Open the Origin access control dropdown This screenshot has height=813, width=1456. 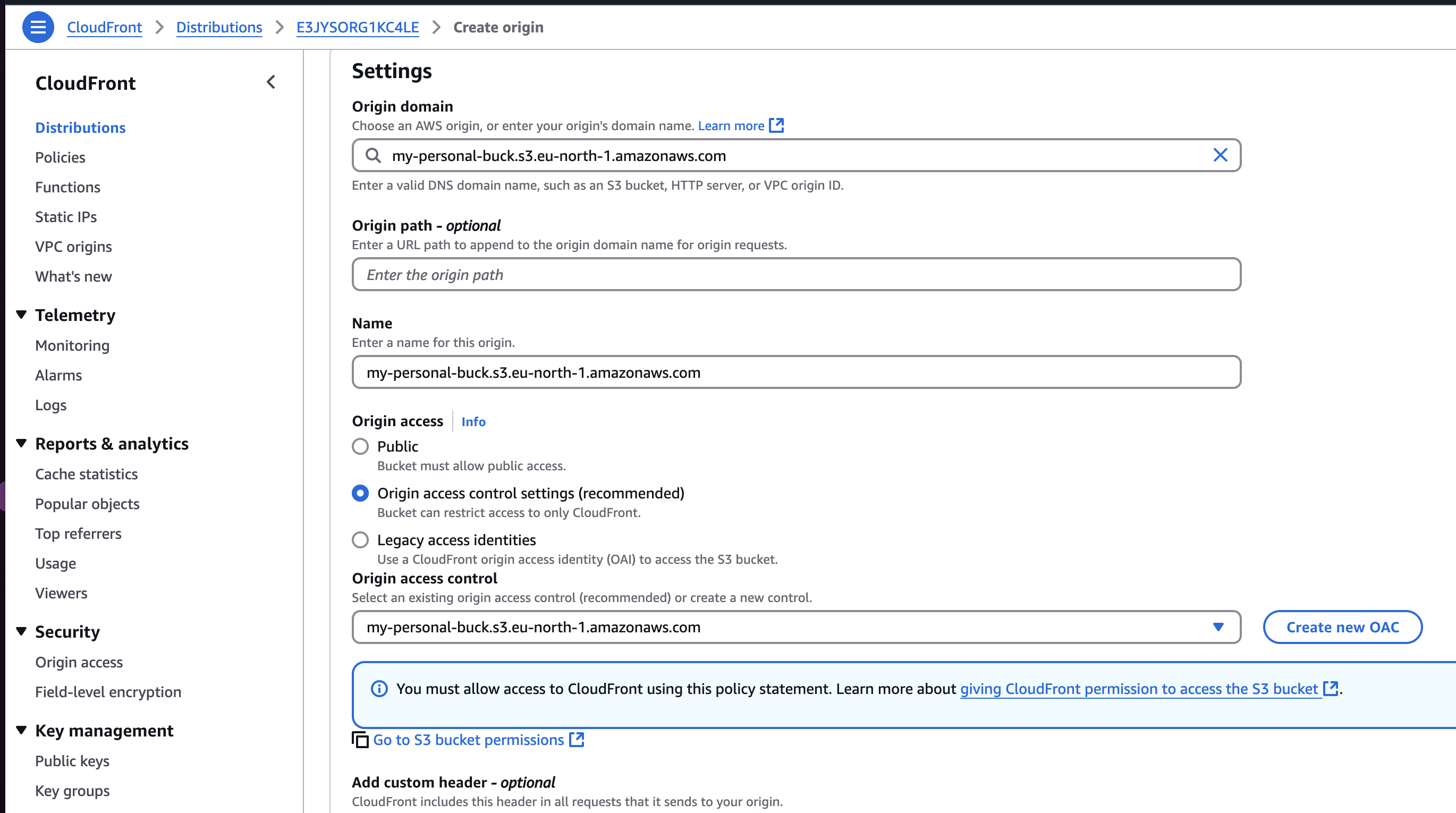click(797, 627)
